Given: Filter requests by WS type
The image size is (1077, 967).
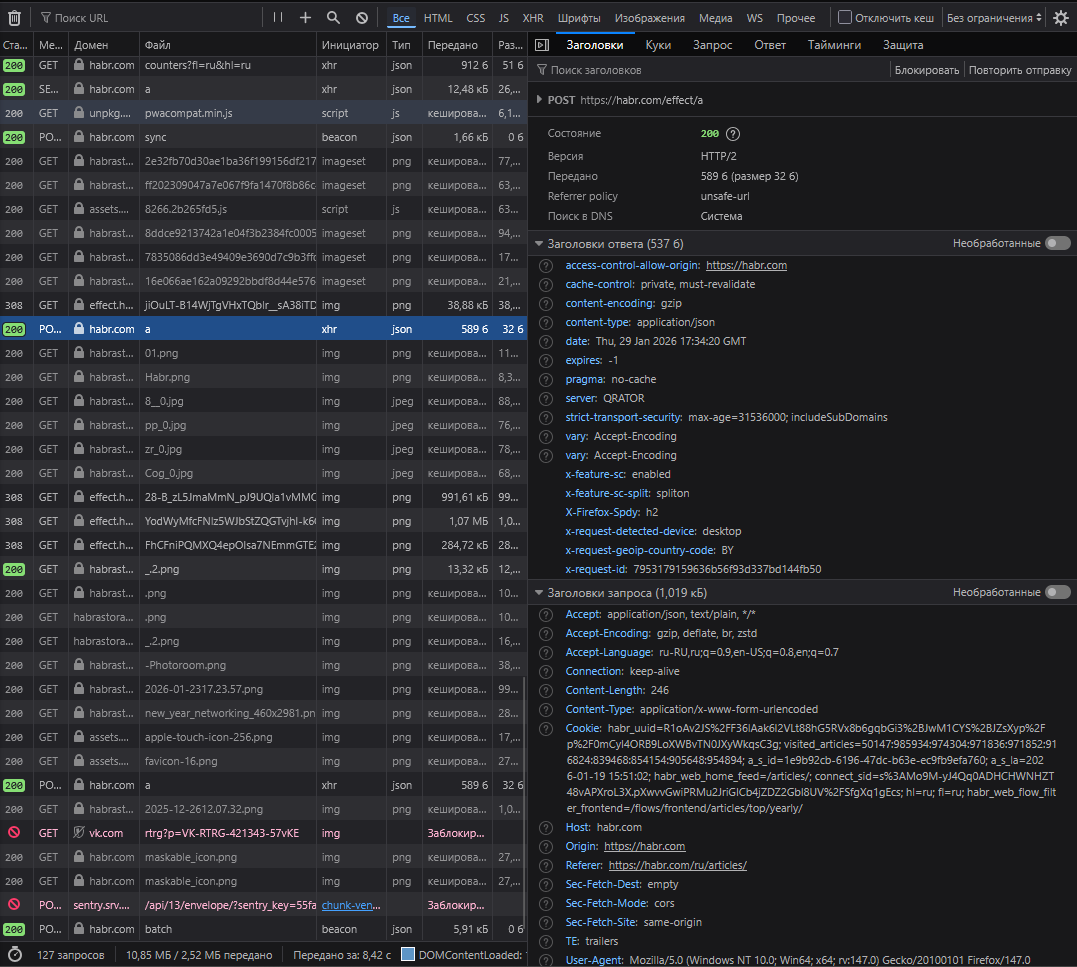Looking at the screenshot, I should point(754,18).
